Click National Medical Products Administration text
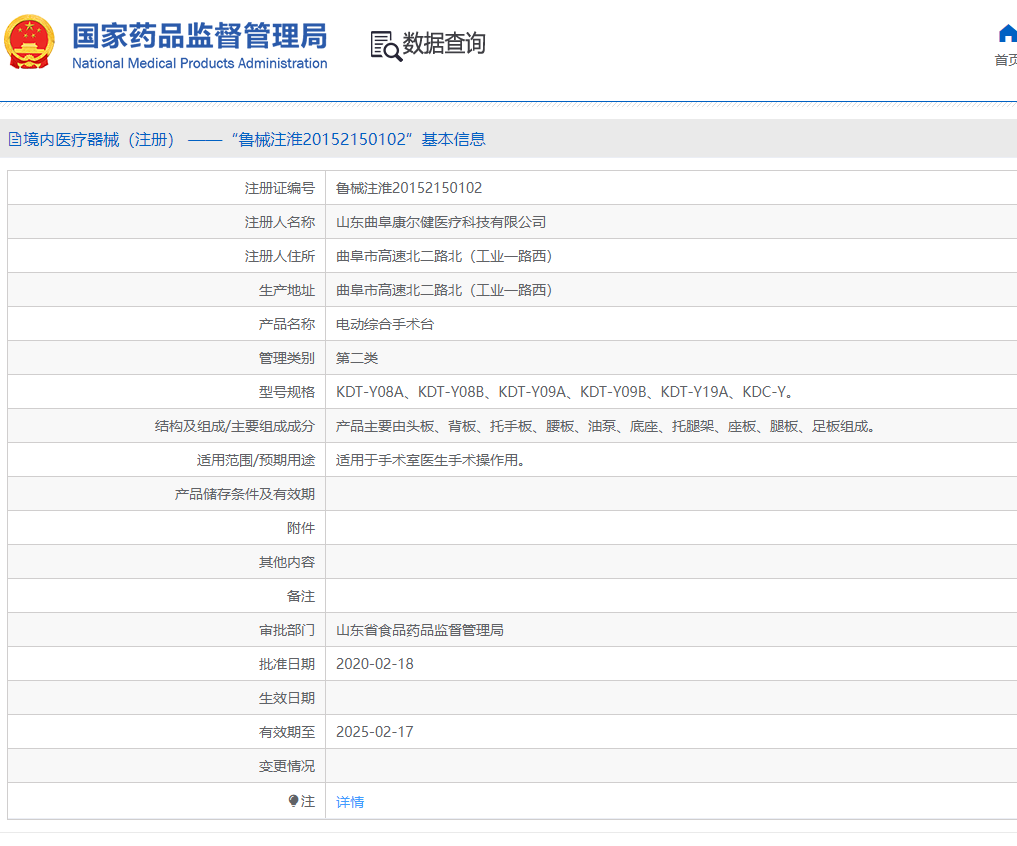The image size is (1017, 846). 200,64
